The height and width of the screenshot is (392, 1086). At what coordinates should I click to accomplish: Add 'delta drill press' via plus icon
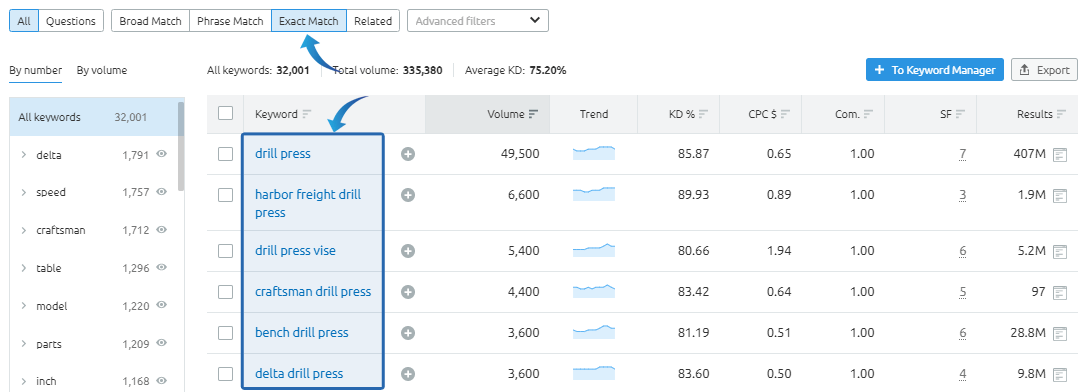click(408, 374)
